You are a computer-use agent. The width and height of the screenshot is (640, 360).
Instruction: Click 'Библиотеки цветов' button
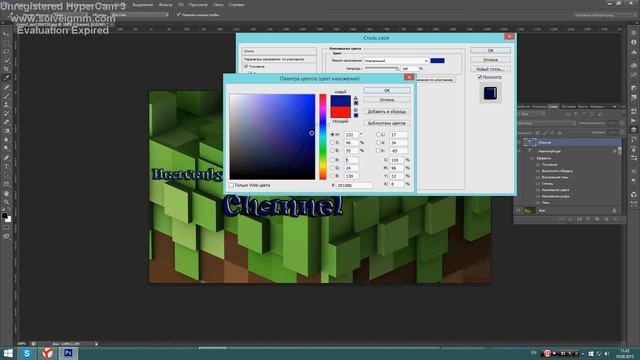click(x=387, y=123)
